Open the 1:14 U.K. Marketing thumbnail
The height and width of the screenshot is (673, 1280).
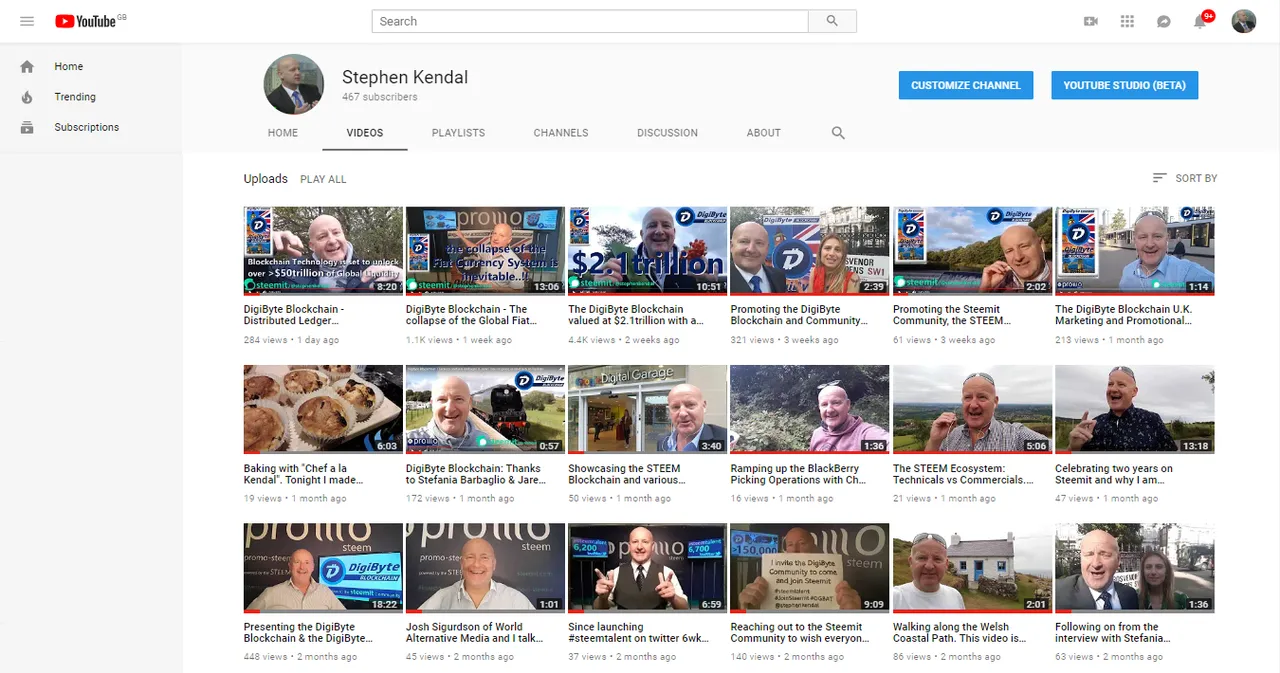1135,251
